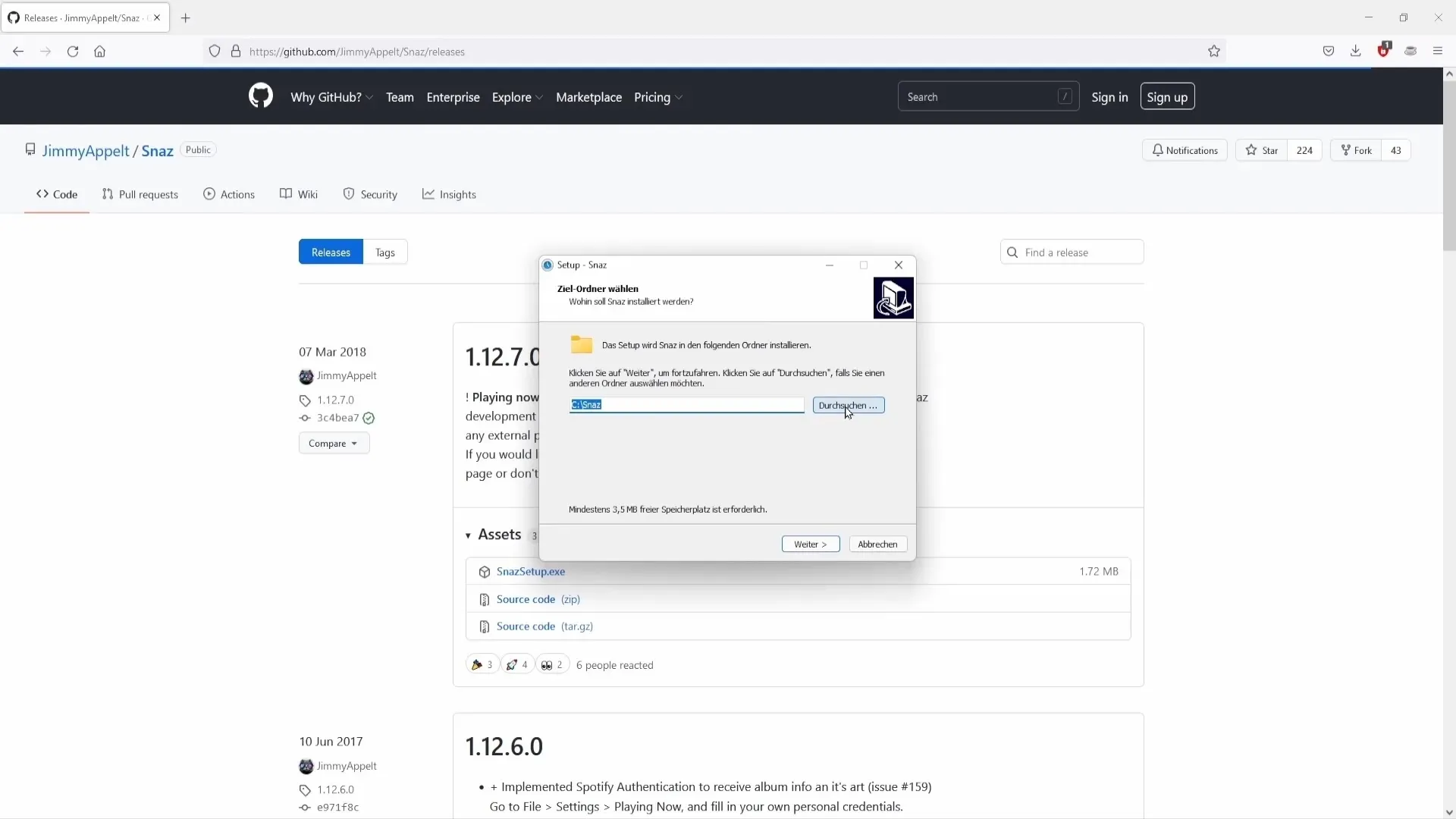1456x819 pixels.
Task: Open the browser home icon
Action: 99,52
